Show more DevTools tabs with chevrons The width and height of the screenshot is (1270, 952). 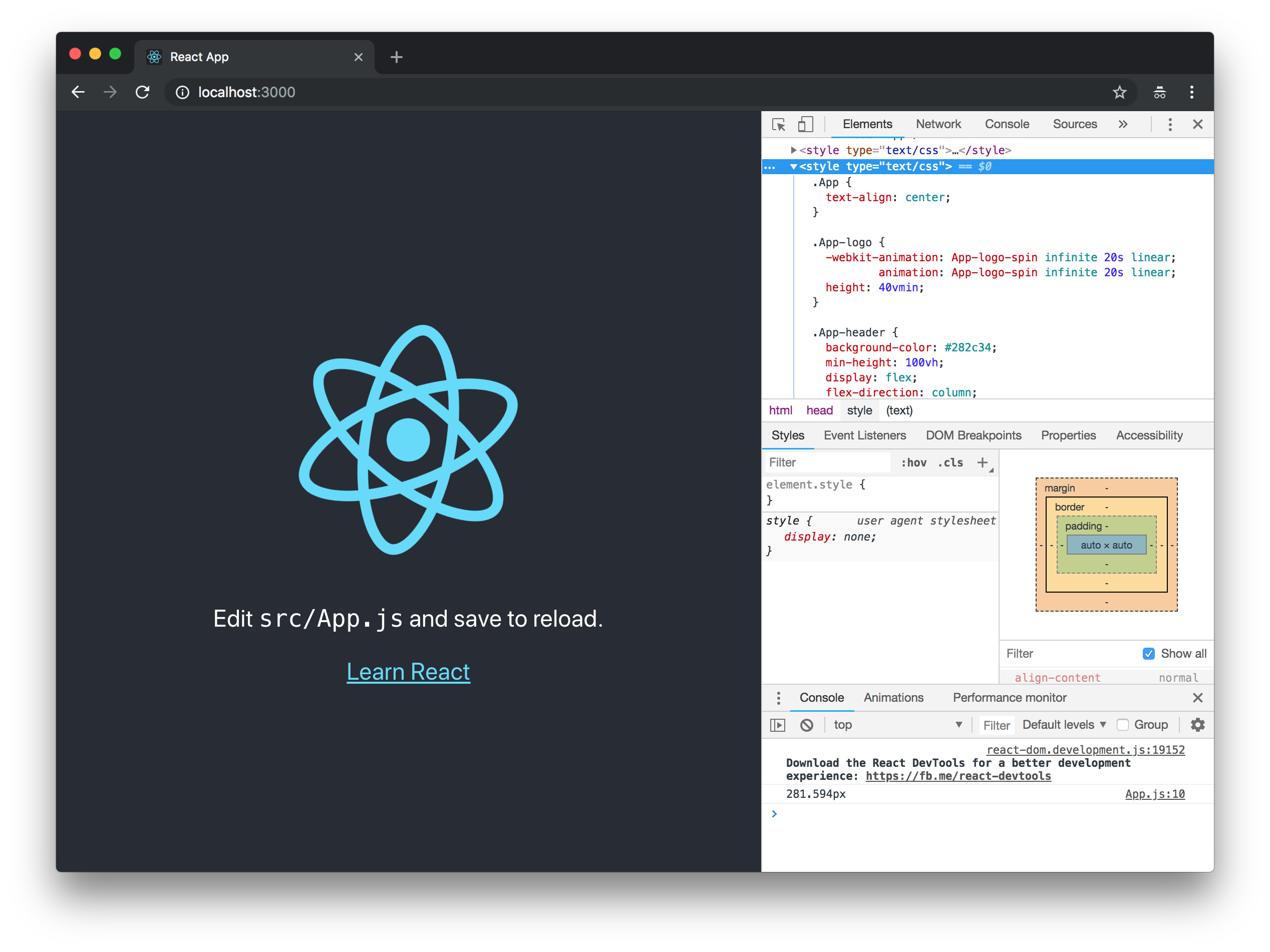[x=1123, y=124]
